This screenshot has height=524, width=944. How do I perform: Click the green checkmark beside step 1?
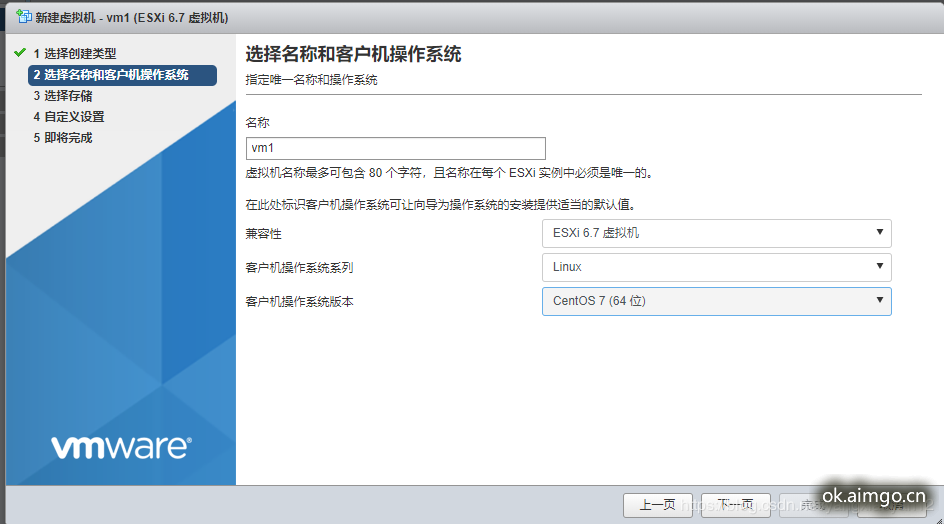point(20,52)
